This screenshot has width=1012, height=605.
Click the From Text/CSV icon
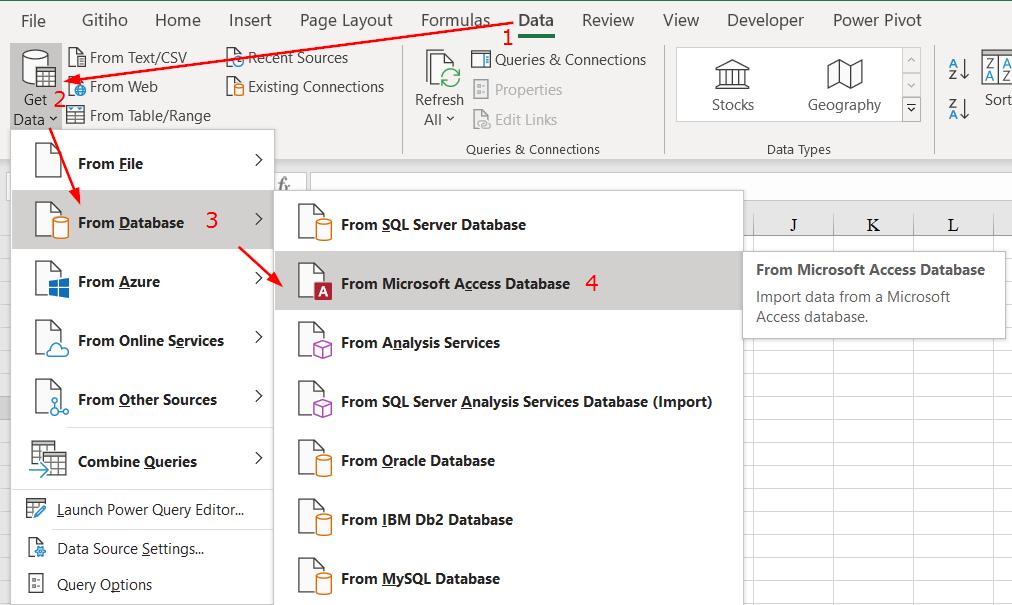click(75, 58)
